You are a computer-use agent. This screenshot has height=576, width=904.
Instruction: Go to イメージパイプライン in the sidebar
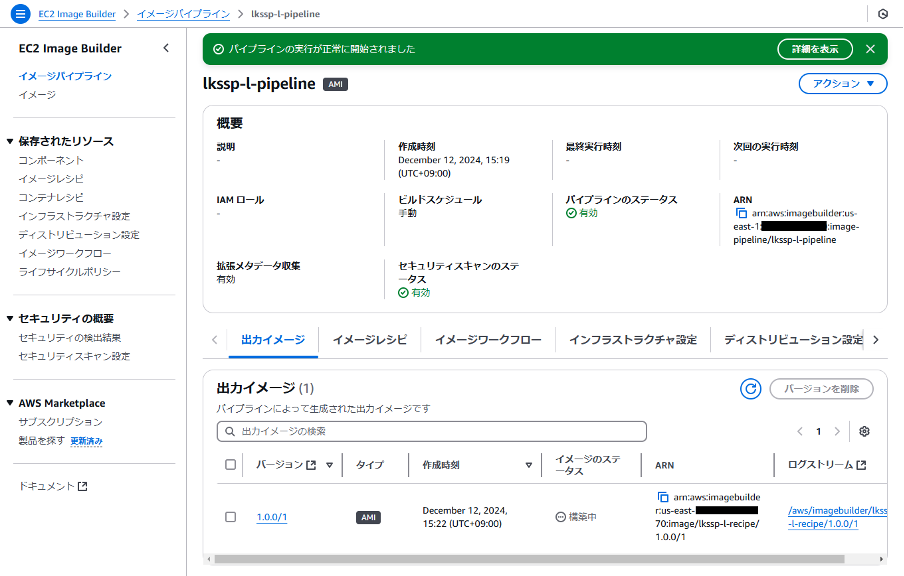65,76
